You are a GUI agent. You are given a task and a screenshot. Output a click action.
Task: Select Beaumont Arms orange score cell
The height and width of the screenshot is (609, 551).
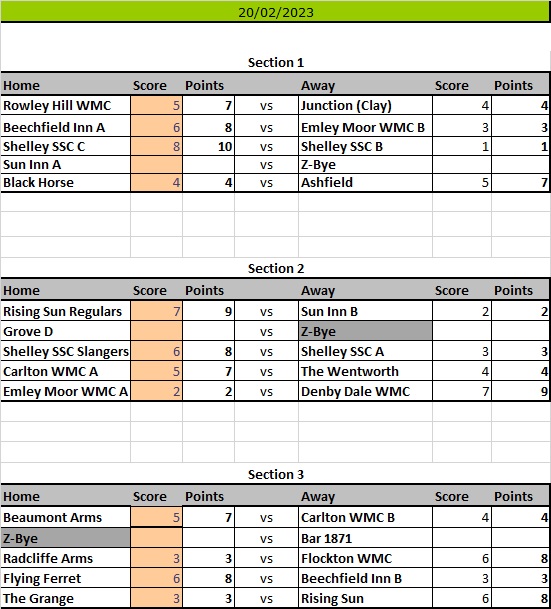tap(156, 517)
